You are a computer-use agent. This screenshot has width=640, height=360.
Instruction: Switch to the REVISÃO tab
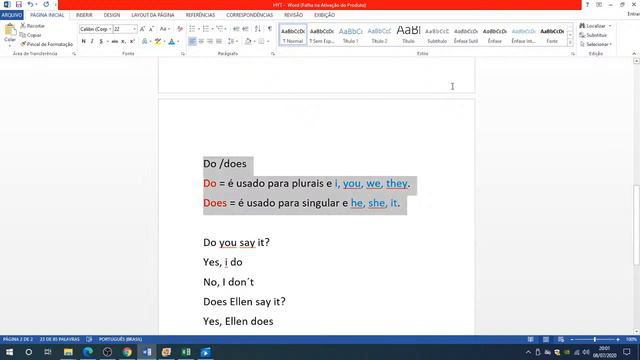pyautogui.click(x=293, y=15)
